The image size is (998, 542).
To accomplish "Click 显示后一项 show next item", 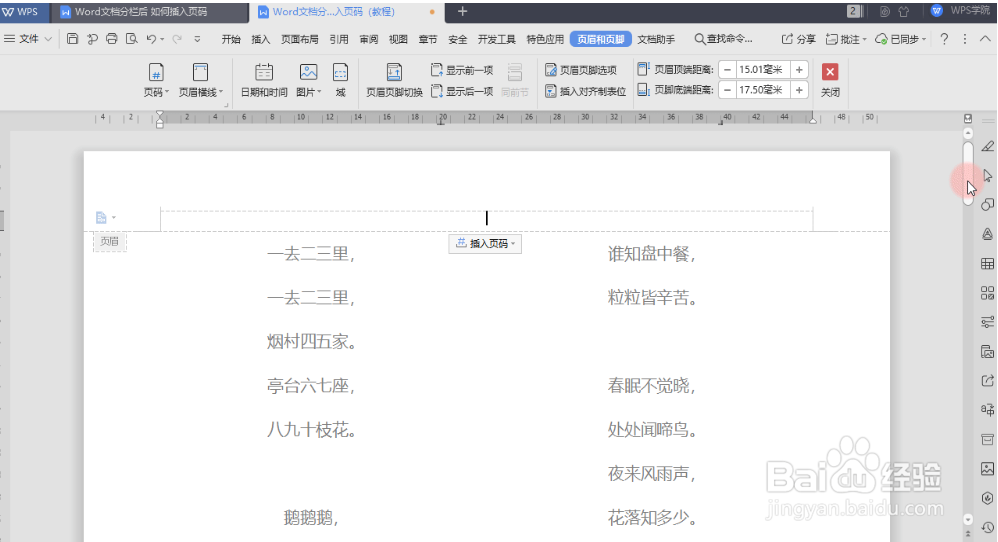I will pyautogui.click(x=462, y=91).
